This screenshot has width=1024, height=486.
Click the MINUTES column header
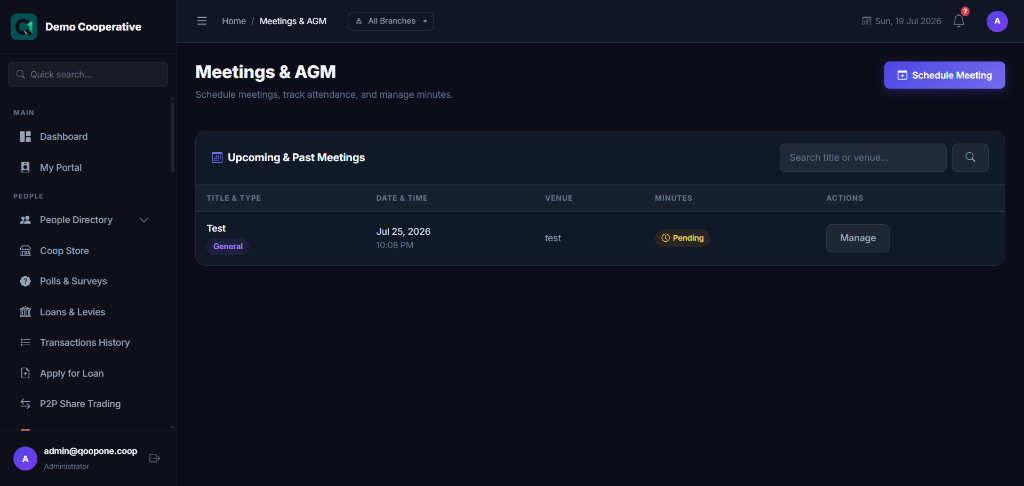point(673,198)
